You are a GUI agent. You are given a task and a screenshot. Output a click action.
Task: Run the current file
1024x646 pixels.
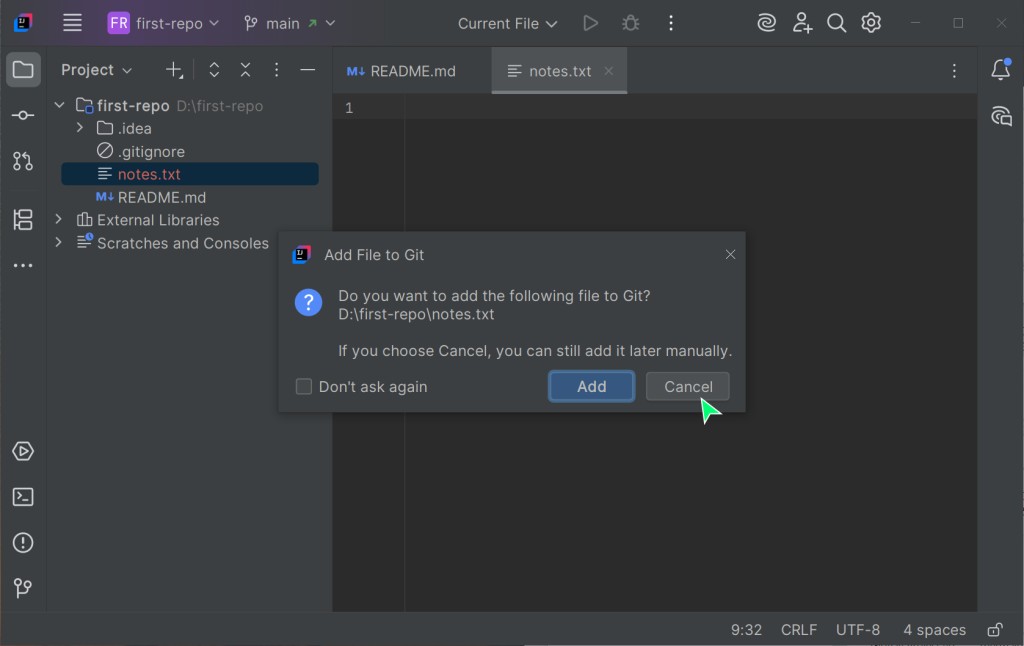point(590,24)
